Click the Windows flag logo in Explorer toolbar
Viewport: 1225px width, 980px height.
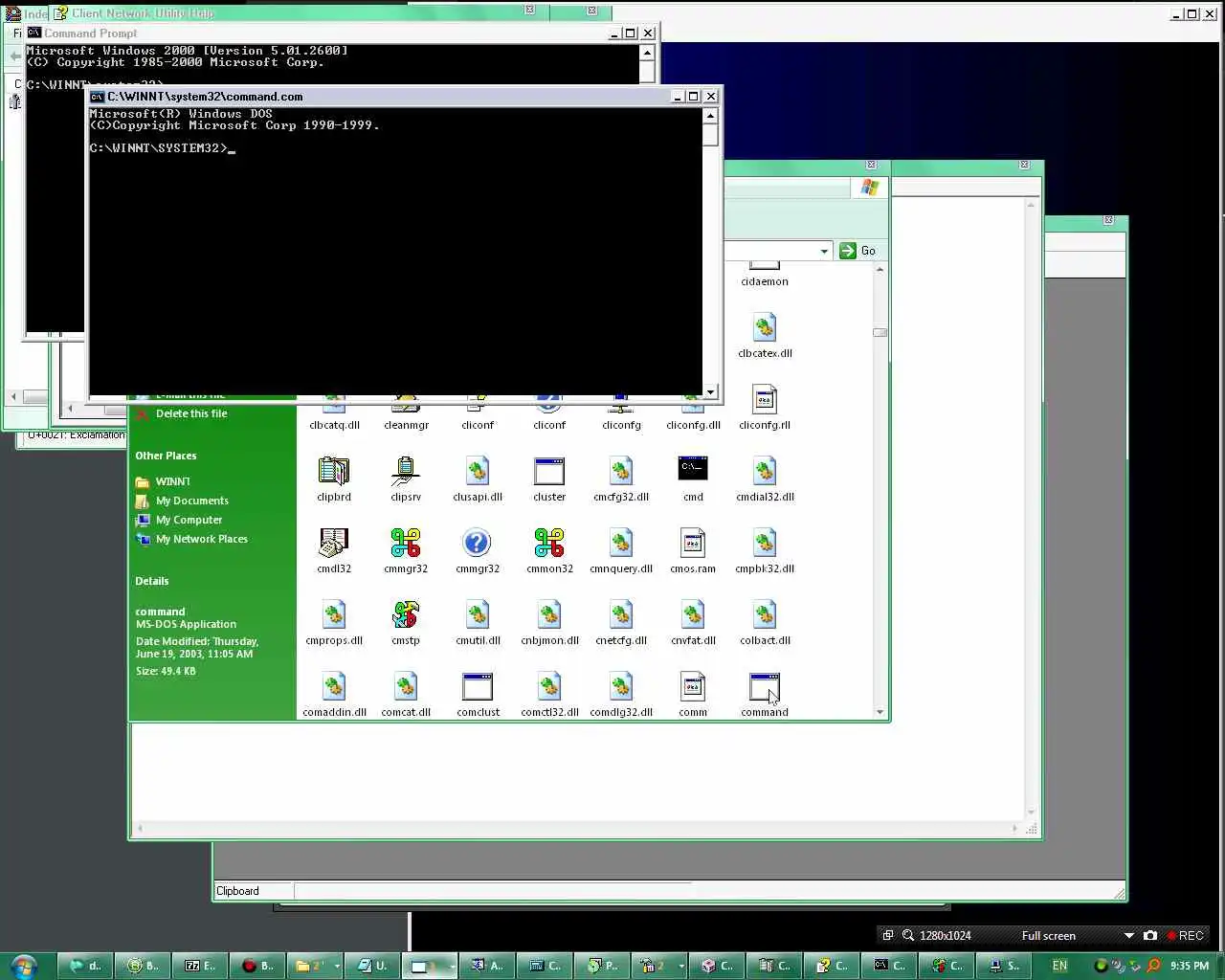870,188
